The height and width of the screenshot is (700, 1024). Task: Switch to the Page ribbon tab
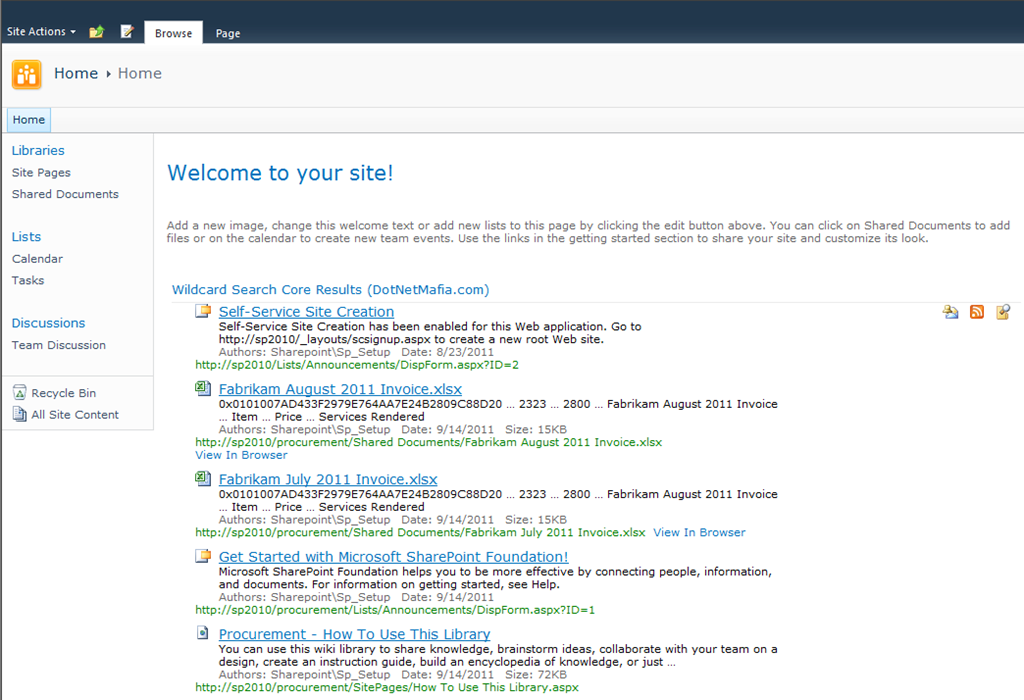228,33
